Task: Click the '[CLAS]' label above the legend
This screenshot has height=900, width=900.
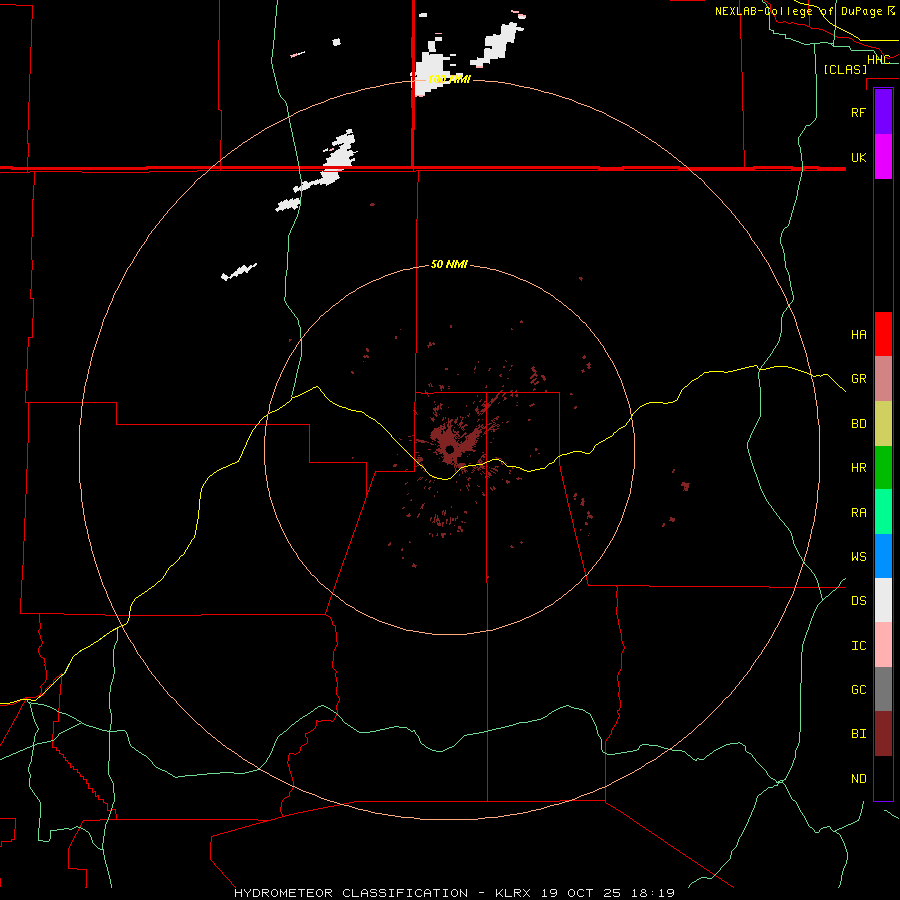Action: [845, 69]
